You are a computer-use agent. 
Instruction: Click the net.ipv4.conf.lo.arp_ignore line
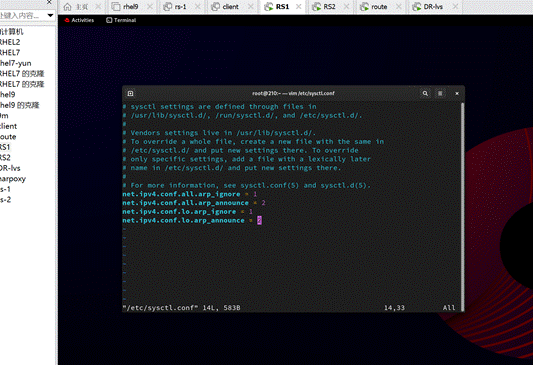coord(188,212)
